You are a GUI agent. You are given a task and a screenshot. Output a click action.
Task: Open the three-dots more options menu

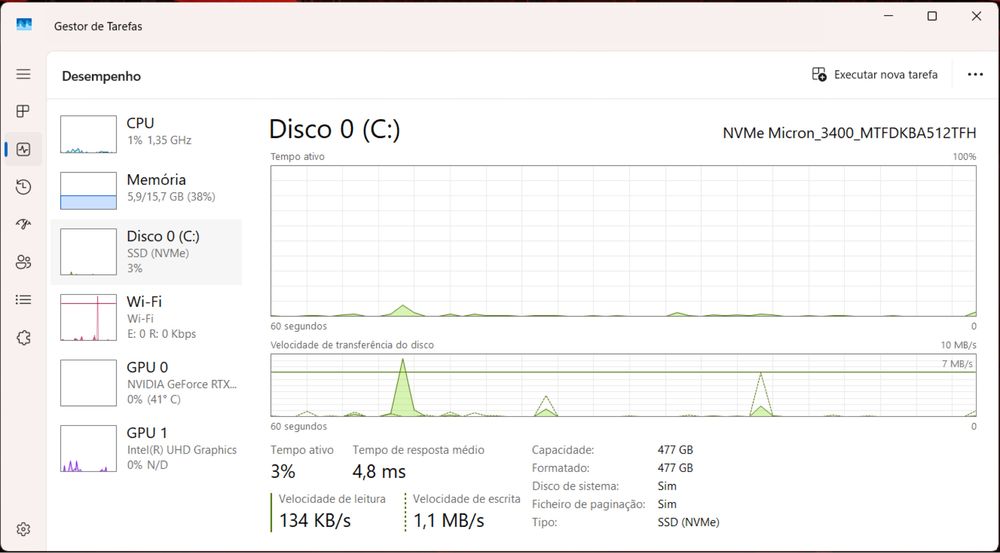point(974,75)
